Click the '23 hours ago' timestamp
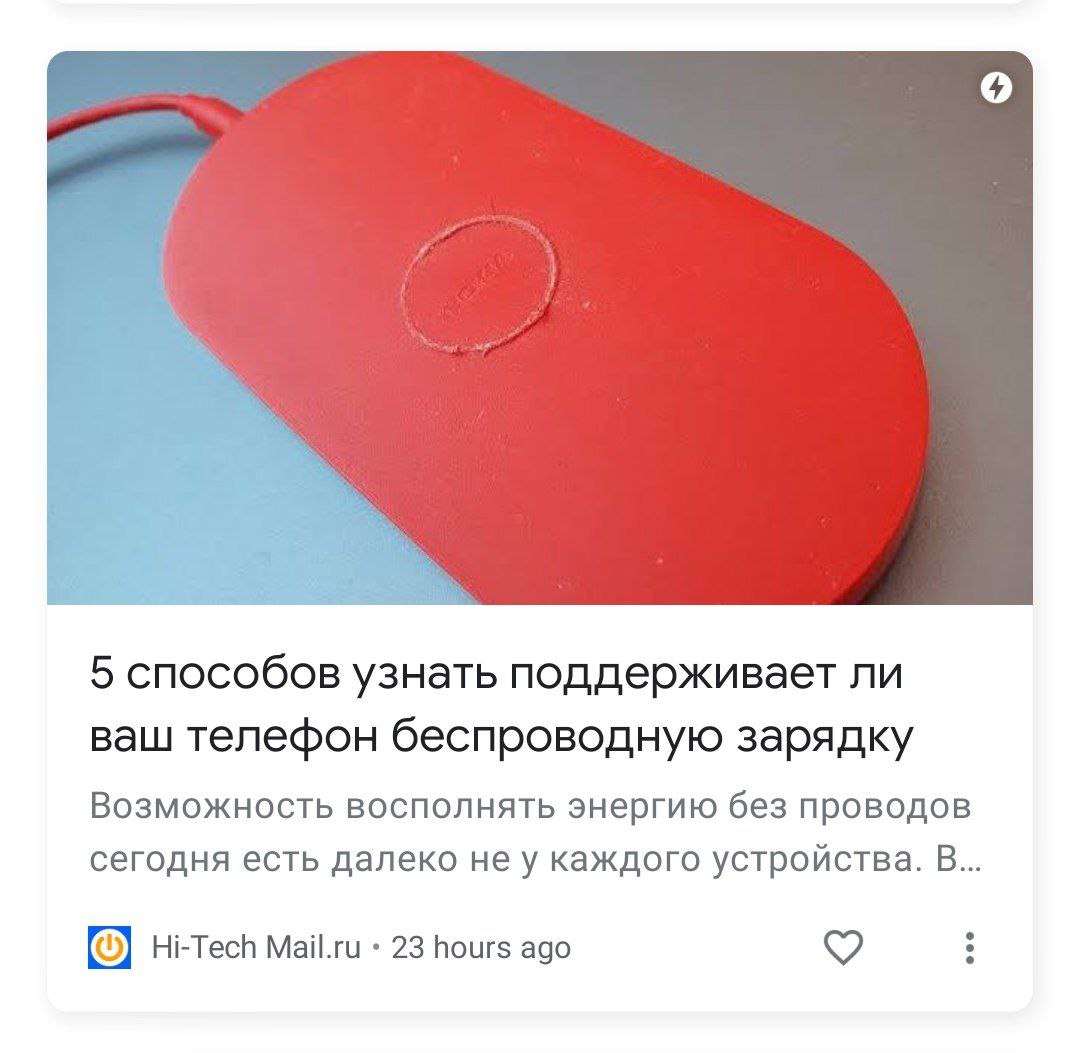 tap(481, 948)
